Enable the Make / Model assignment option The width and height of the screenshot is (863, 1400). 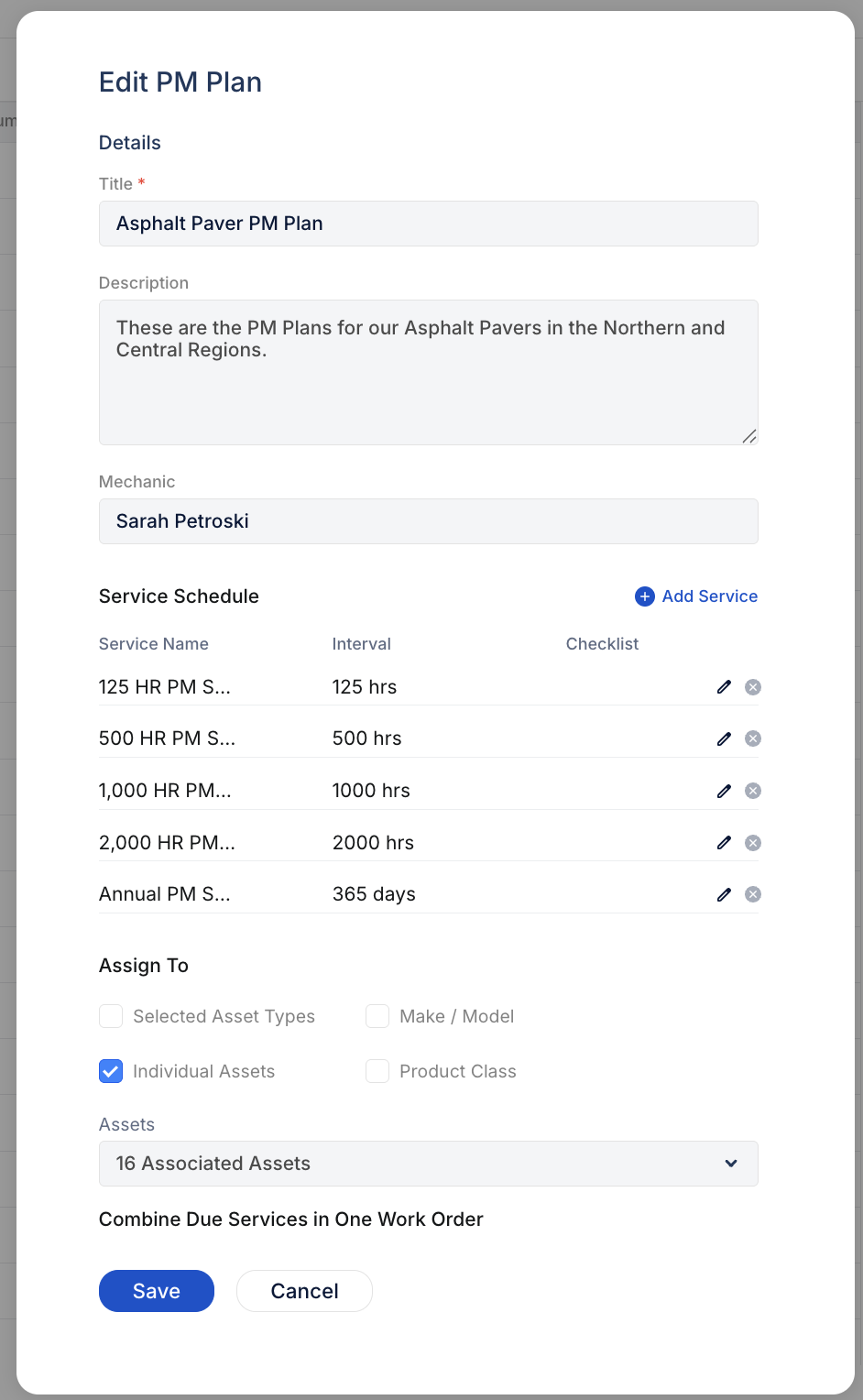tap(377, 1016)
